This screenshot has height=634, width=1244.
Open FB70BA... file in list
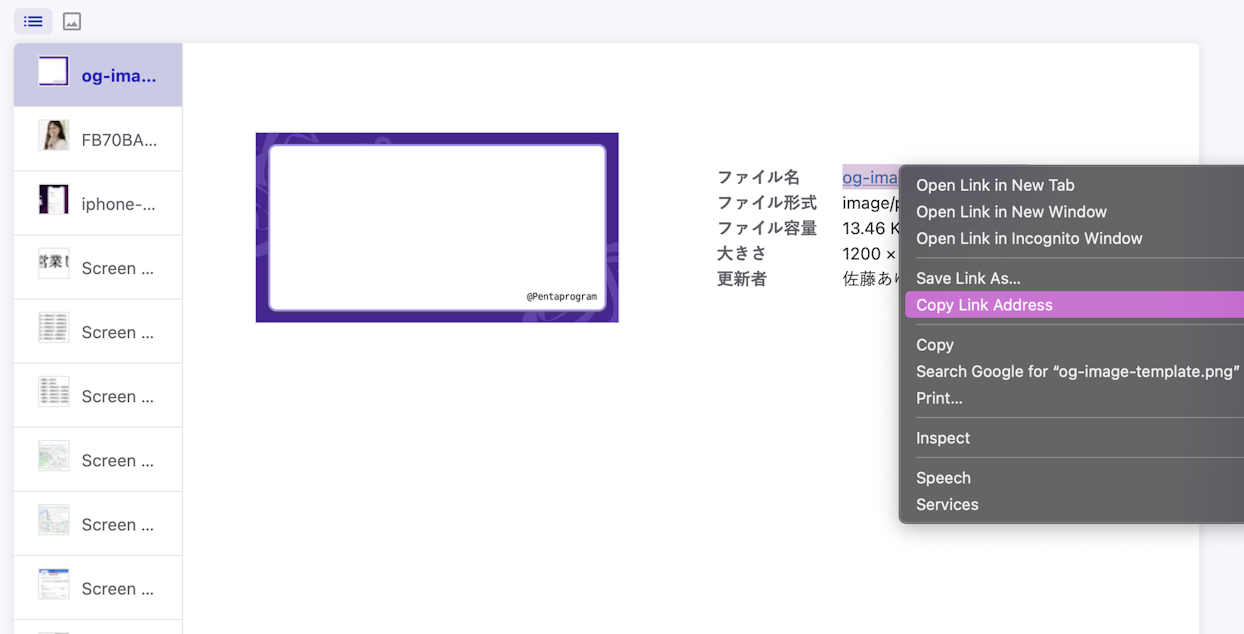98,139
